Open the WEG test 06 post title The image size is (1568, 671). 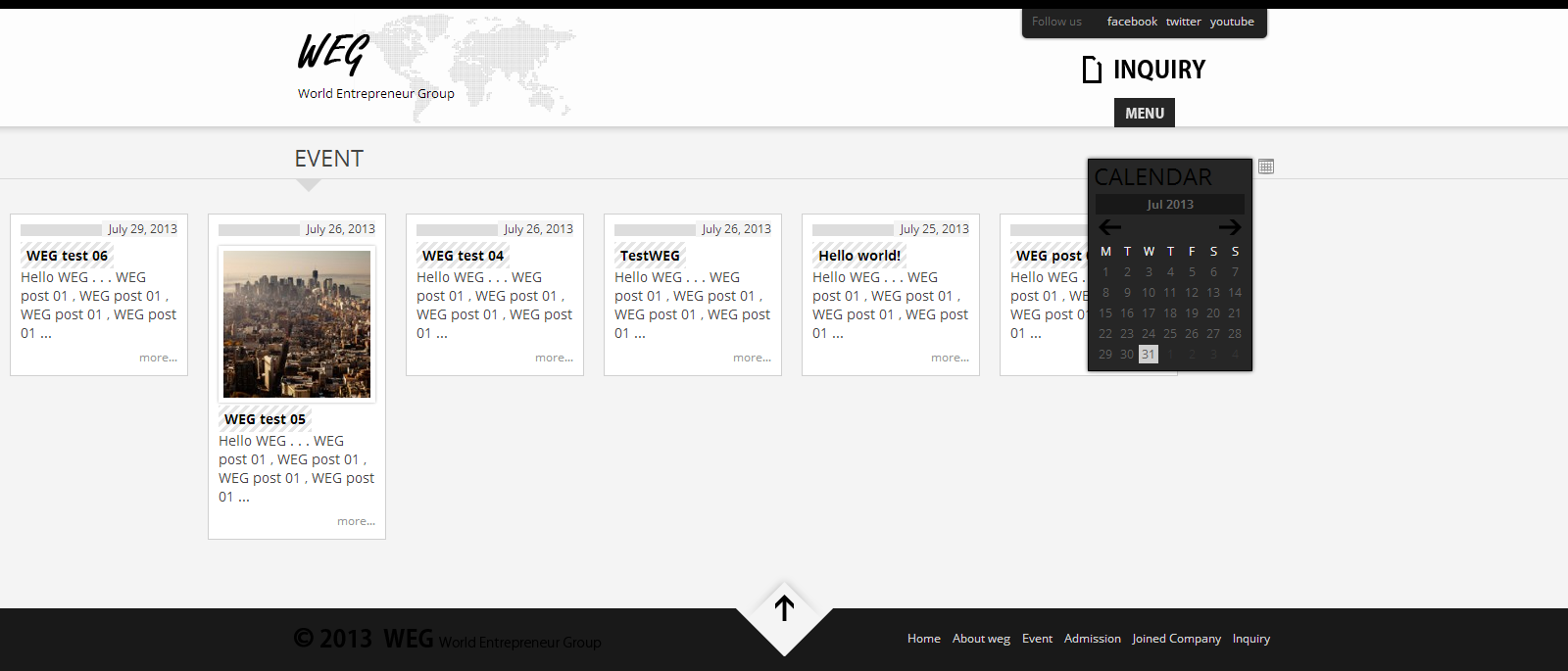click(x=67, y=256)
